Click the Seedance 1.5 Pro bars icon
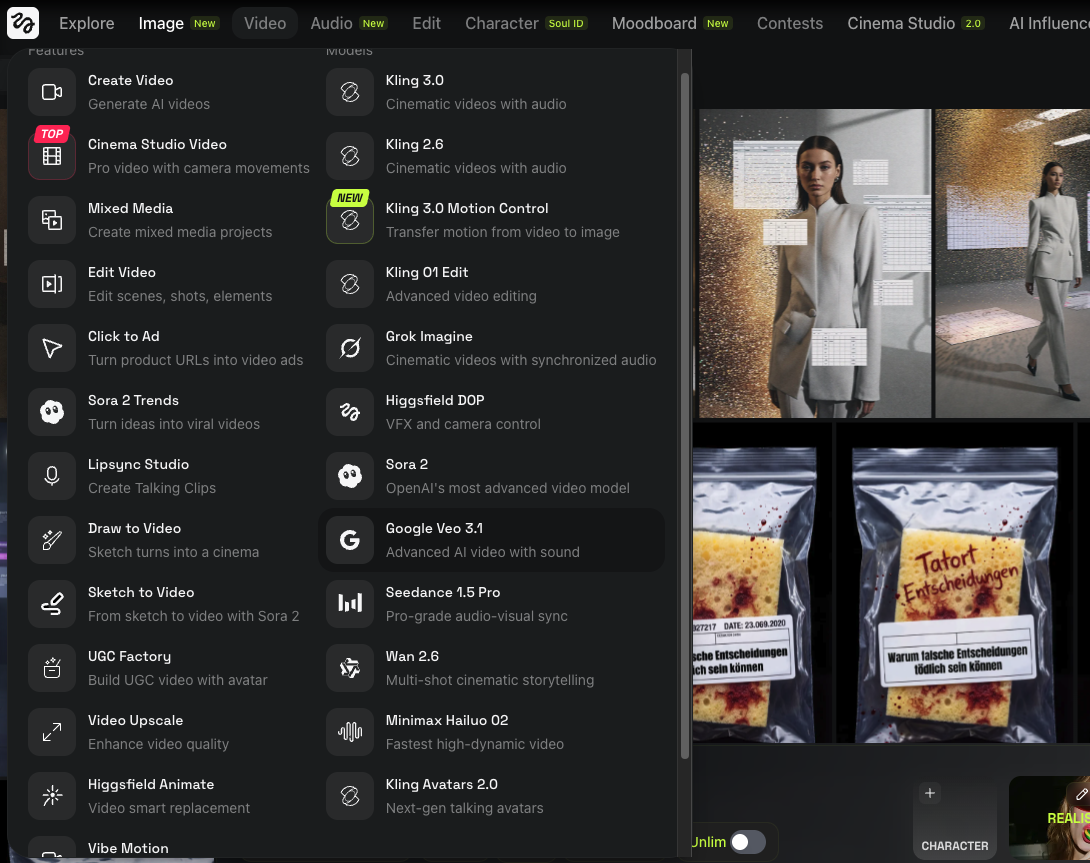This screenshot has width=1090, height=863. pyautogui.click(x=350, y=604)
